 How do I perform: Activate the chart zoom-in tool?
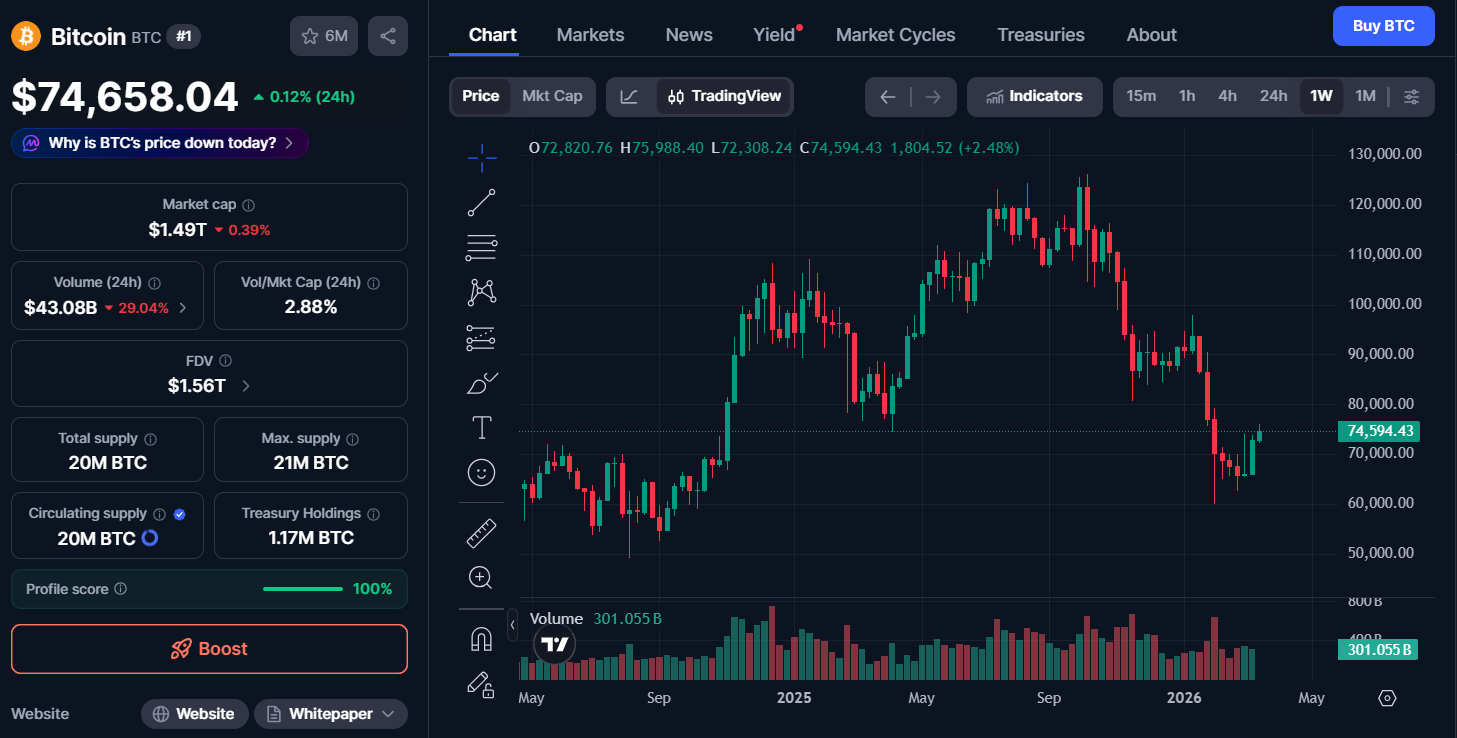[x=481, y=577]
